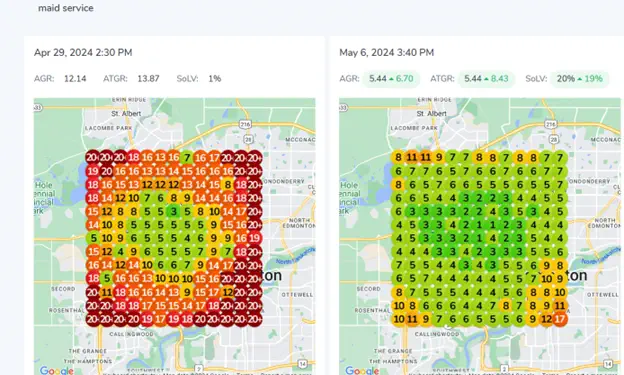Click the SoLV 1% value
Viewport: 624px width, 375px height.
[214, 79]
